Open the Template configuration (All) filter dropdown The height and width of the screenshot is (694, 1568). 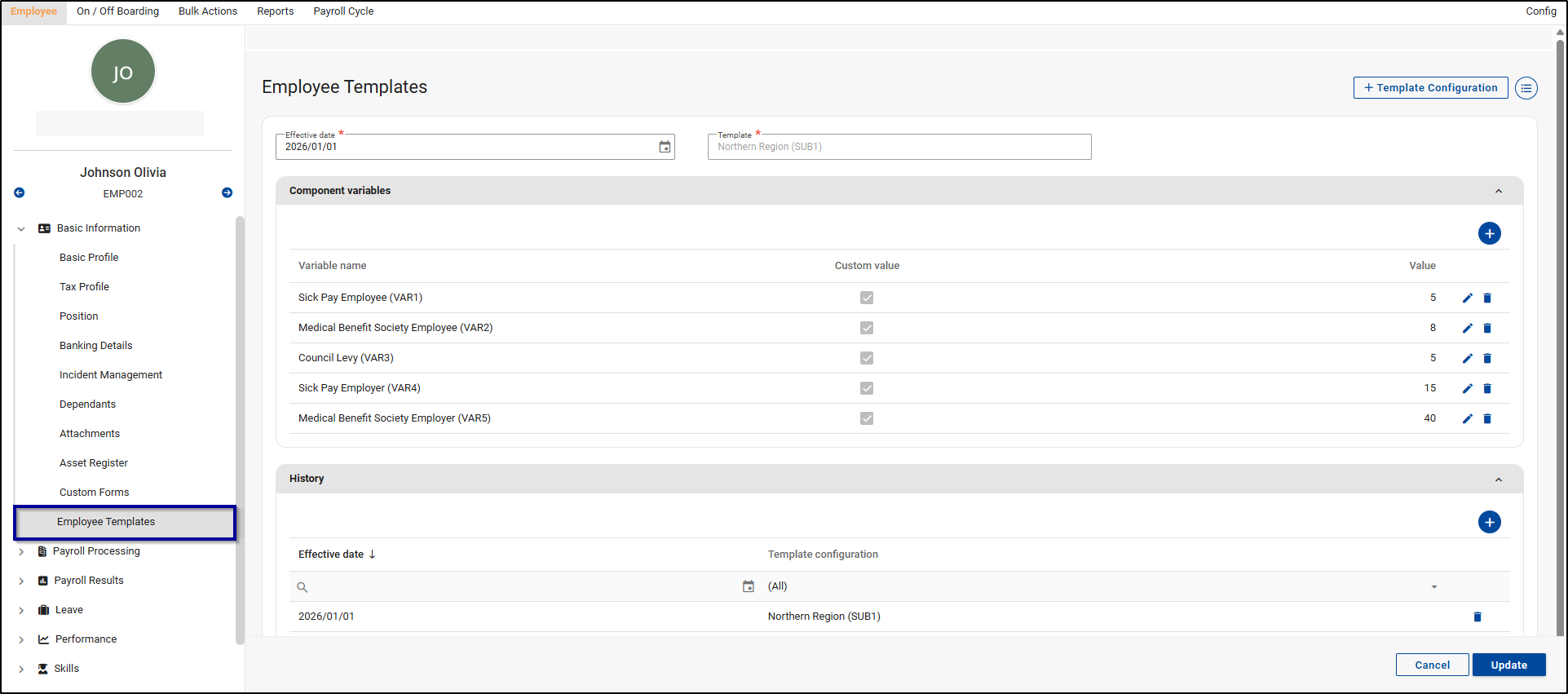click(x=1433, y=586)
